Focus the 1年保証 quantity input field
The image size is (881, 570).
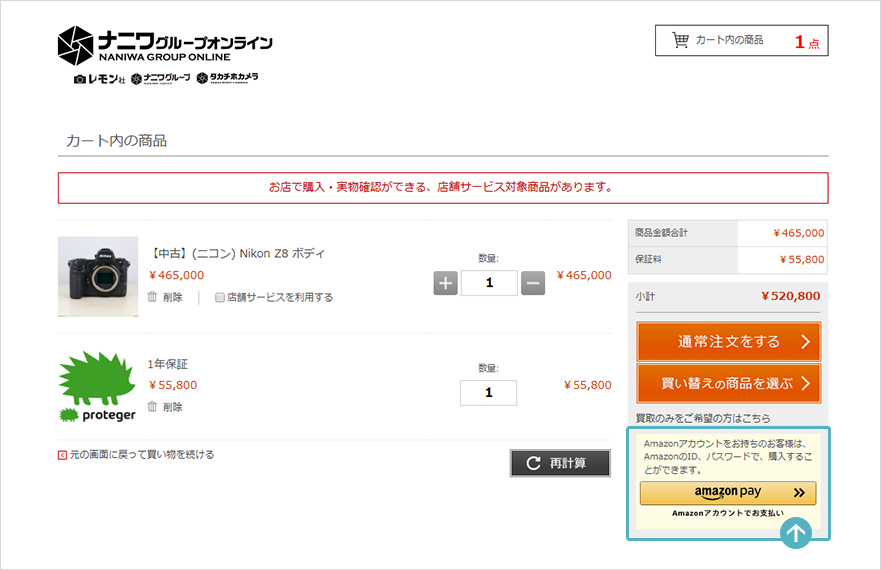(489, 393)
